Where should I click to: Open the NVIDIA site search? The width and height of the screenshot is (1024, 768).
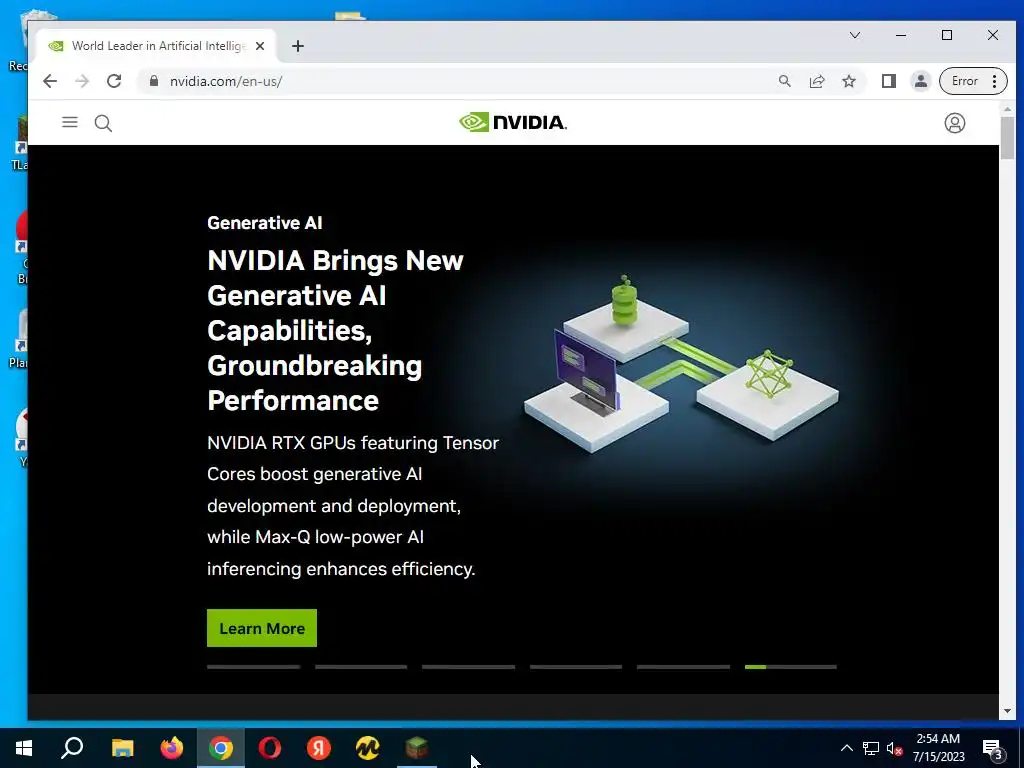[103, 123]
